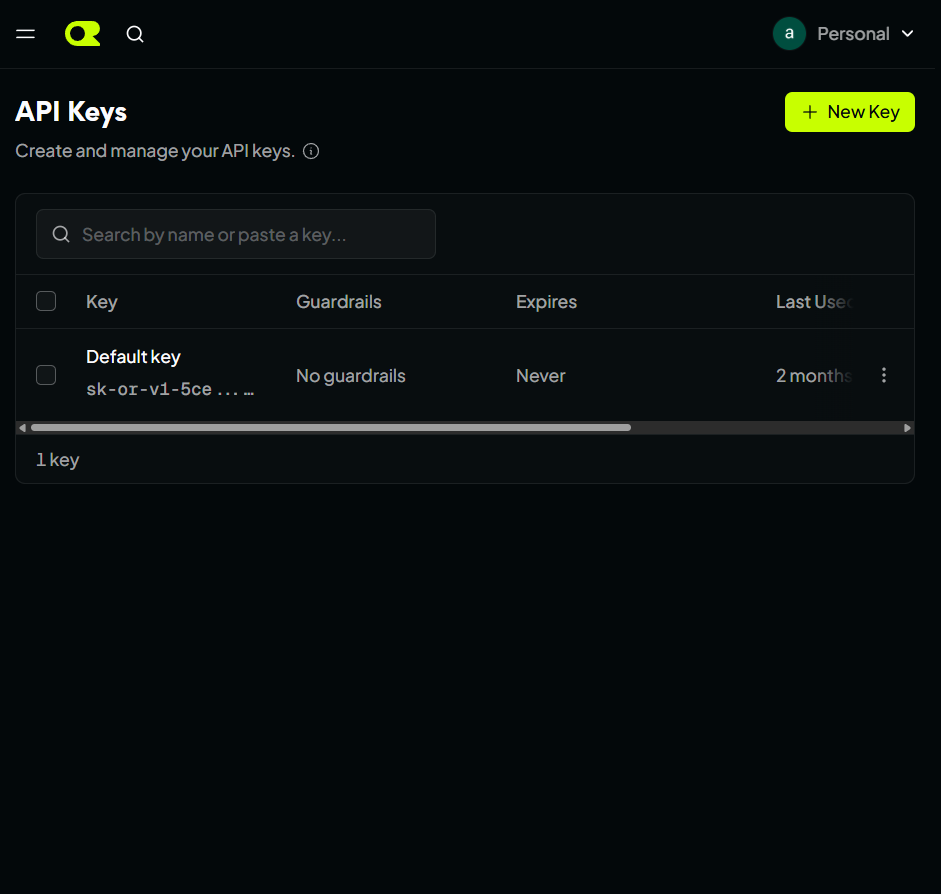Screen dimensions: 941x894
Task: Expand the Personal workspace dropdown
Action: point(865,34)
